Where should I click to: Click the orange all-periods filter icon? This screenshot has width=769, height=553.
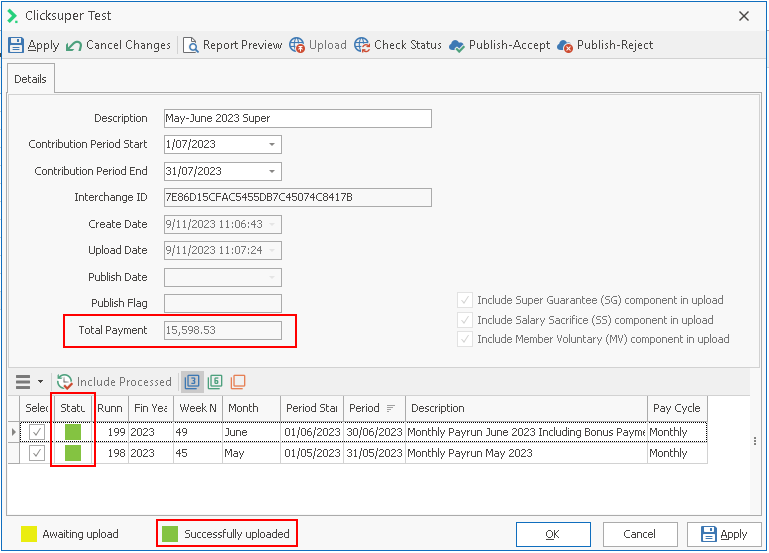(x=238, y=382)
